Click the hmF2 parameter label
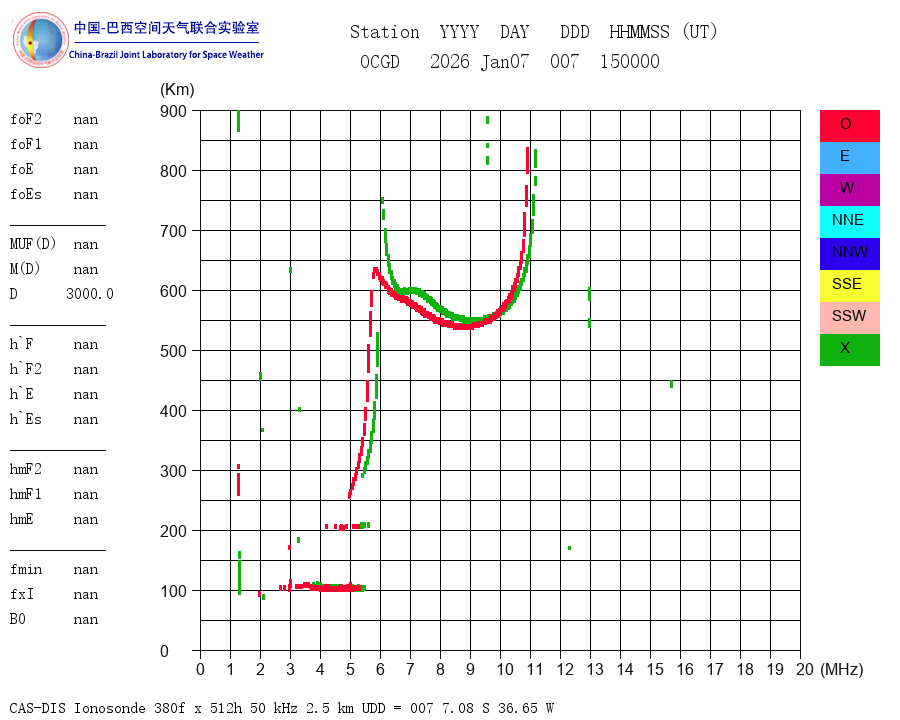The height and width of the screenshot is (720, 900). click(x=26, y=469)
